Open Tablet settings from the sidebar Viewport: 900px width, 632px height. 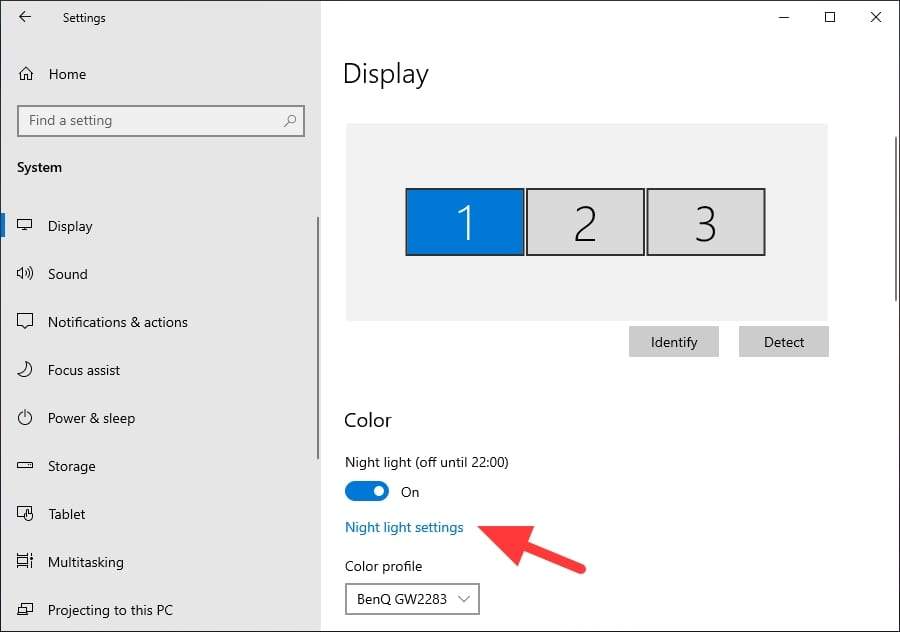point(65,514)
